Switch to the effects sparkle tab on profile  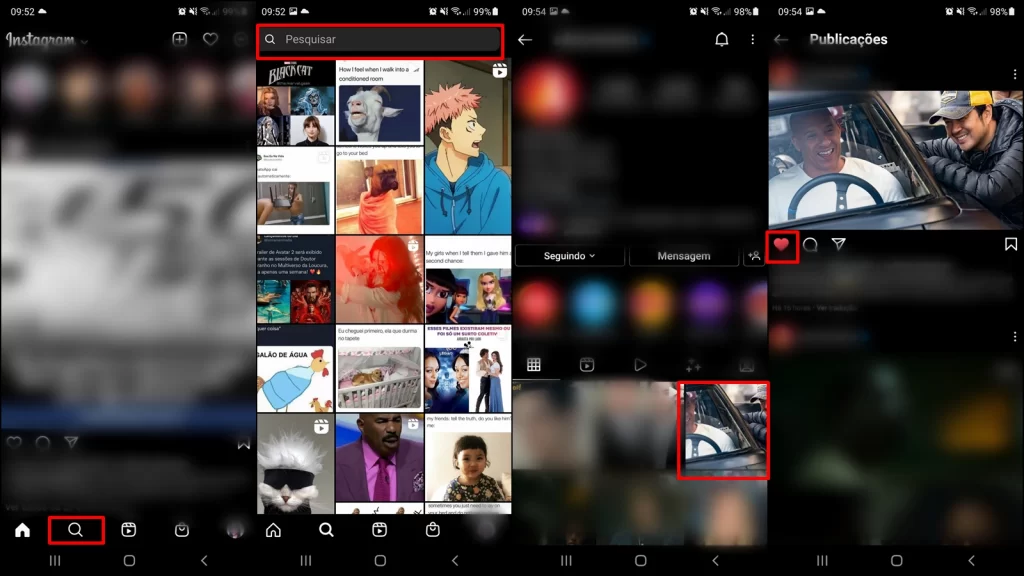click(694, 365)
